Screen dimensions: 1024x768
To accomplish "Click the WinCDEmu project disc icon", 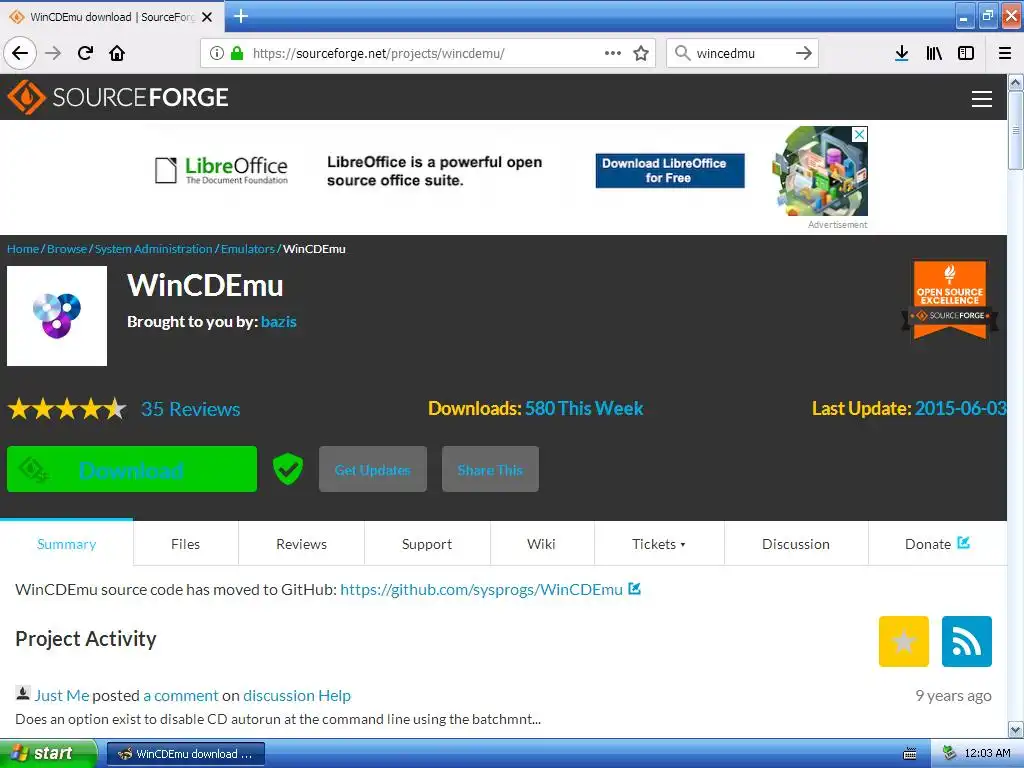I will 57,315.
